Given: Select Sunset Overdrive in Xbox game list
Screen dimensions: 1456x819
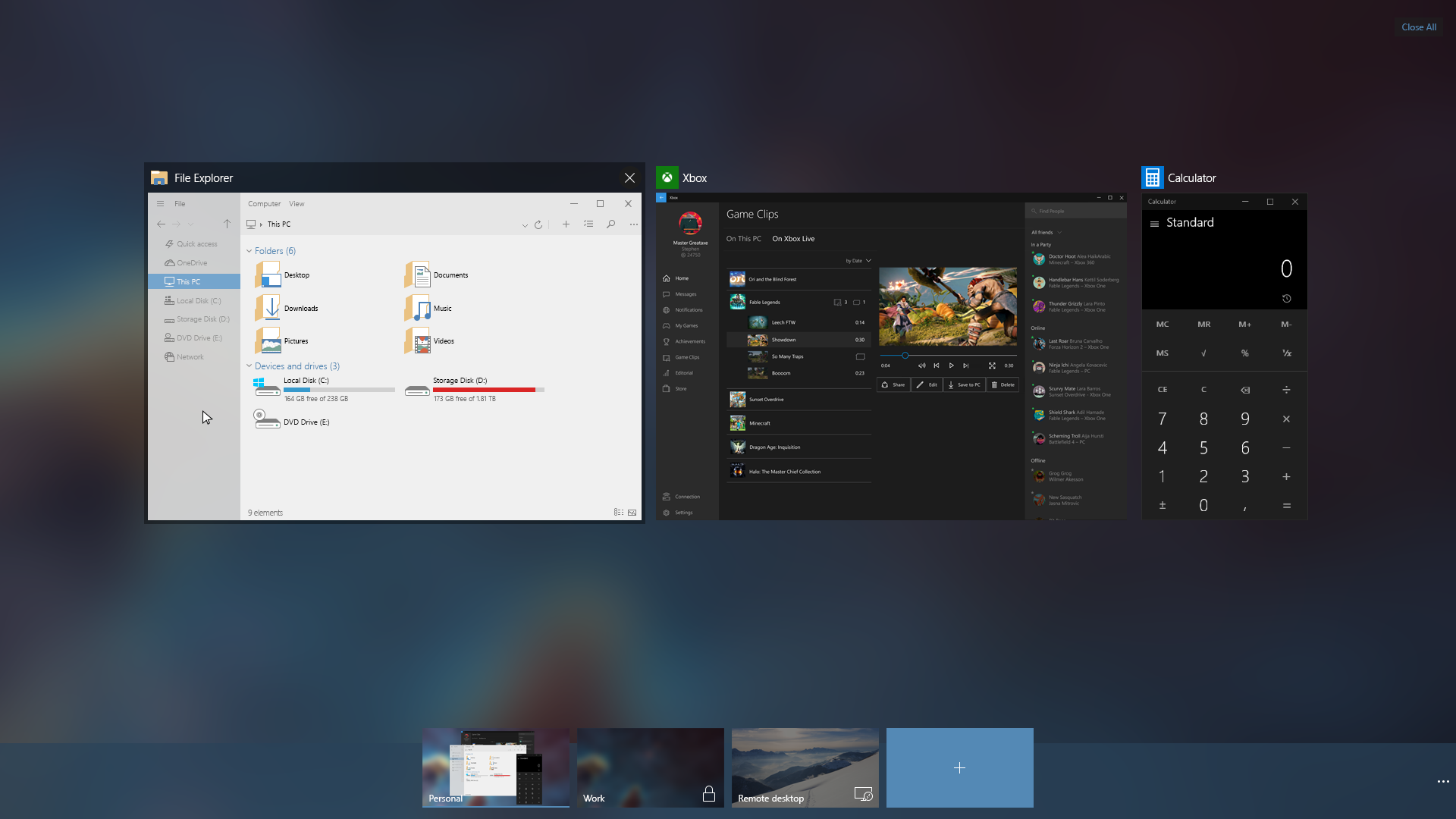Looking at the screenshot, I should point(799,399).
